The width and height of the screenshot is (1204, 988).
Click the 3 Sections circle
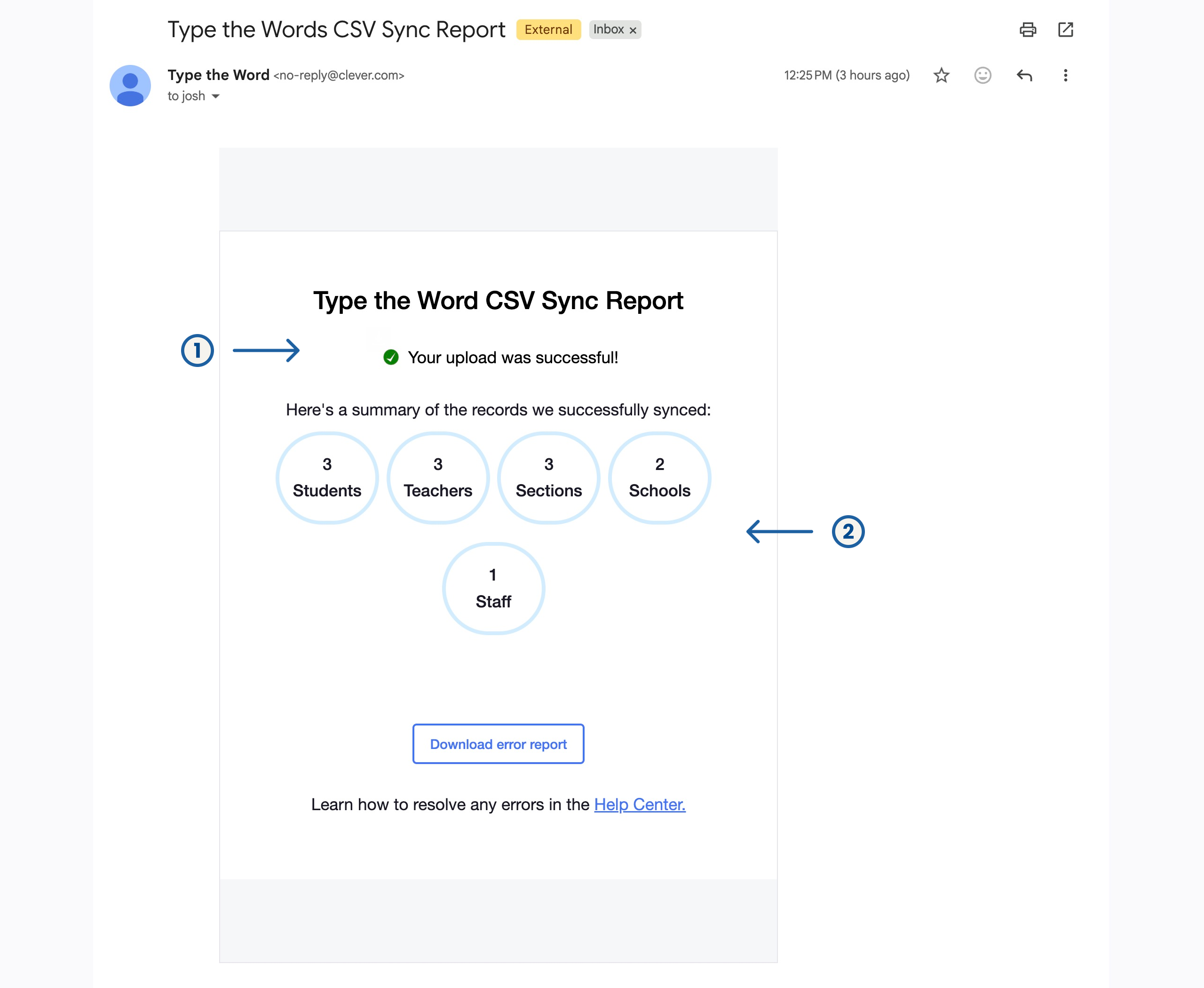click(548, 478)
